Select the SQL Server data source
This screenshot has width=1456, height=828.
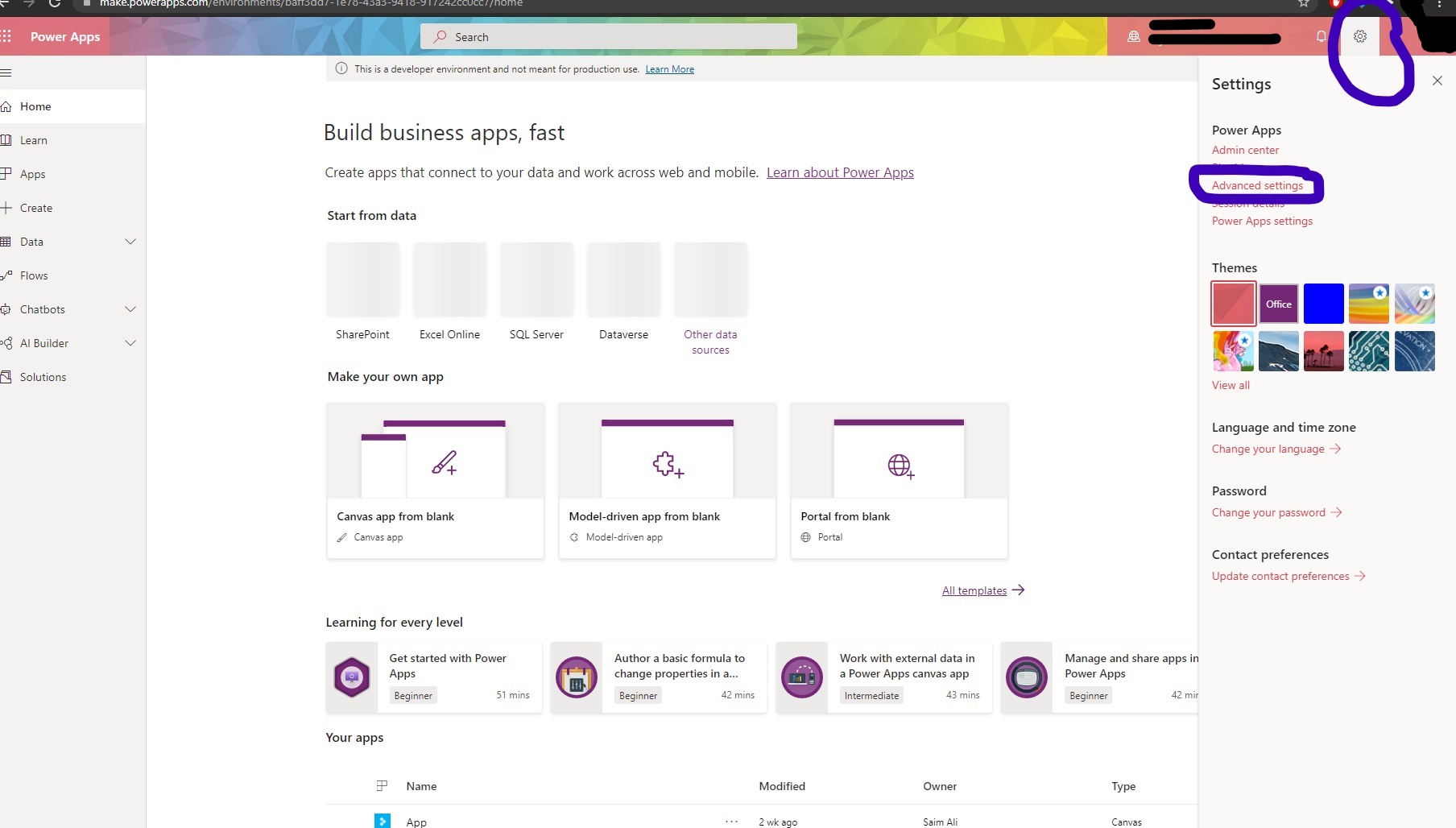pyautogui.click(x=536, y=279)
